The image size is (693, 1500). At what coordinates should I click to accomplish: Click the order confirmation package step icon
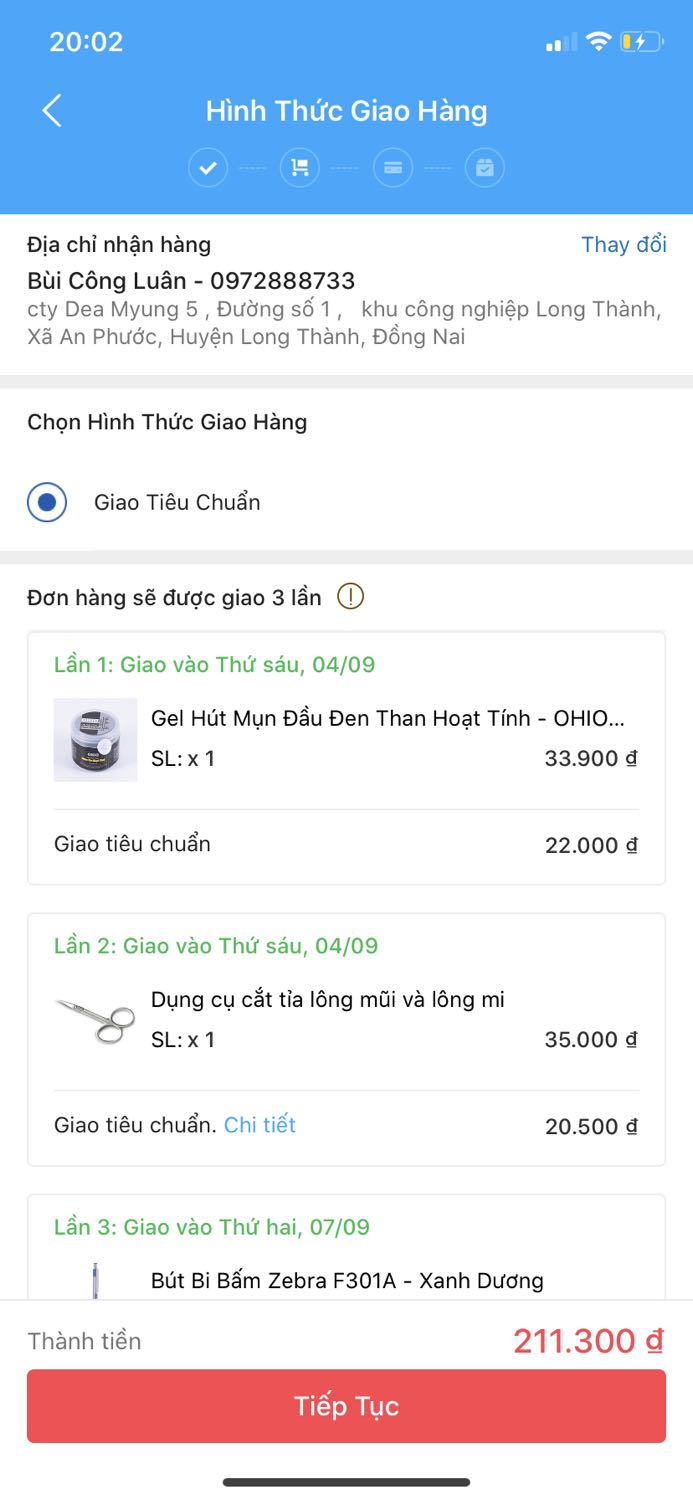coord(484,167)
